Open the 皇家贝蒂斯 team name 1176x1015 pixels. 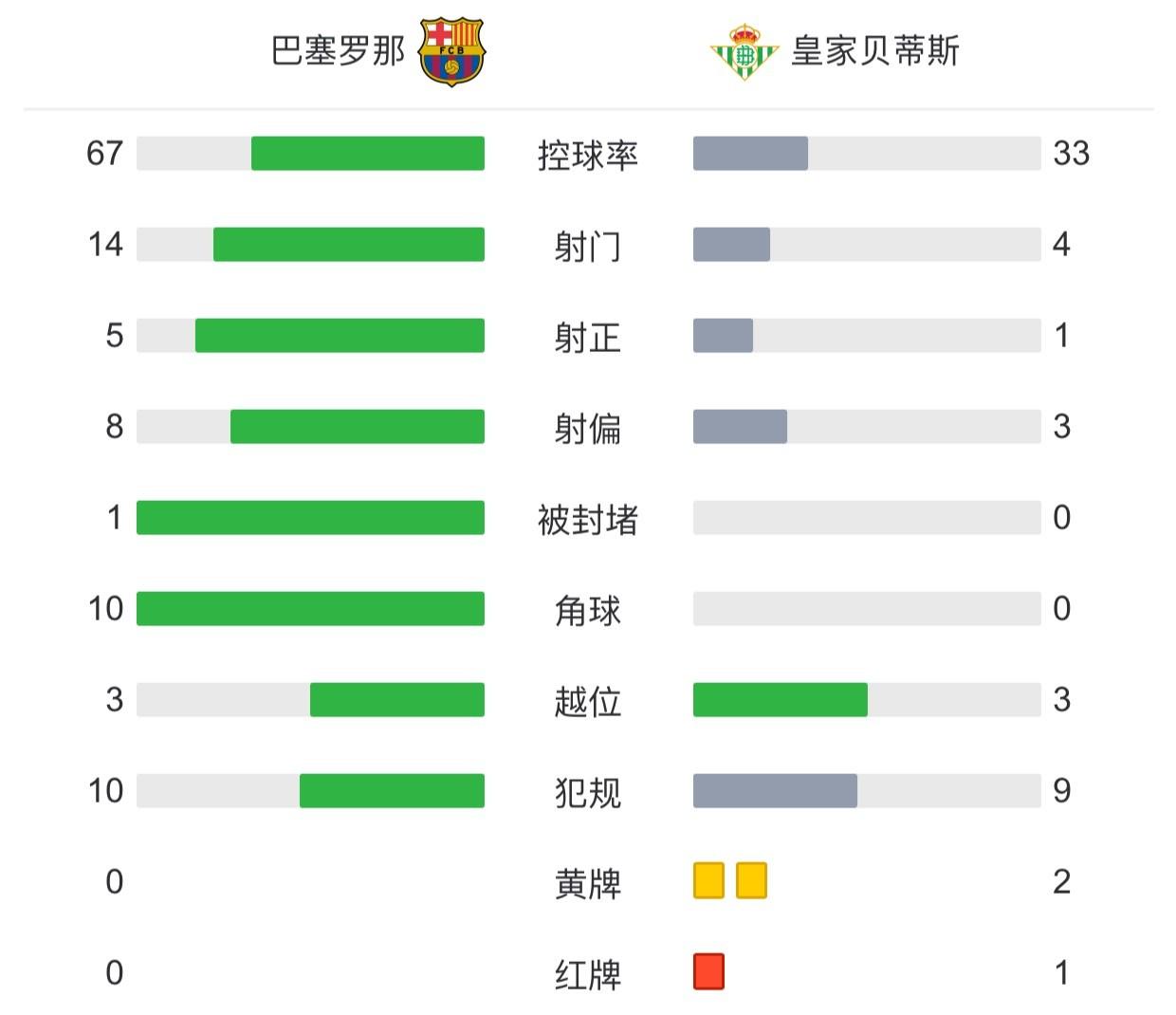coord(874,51)
